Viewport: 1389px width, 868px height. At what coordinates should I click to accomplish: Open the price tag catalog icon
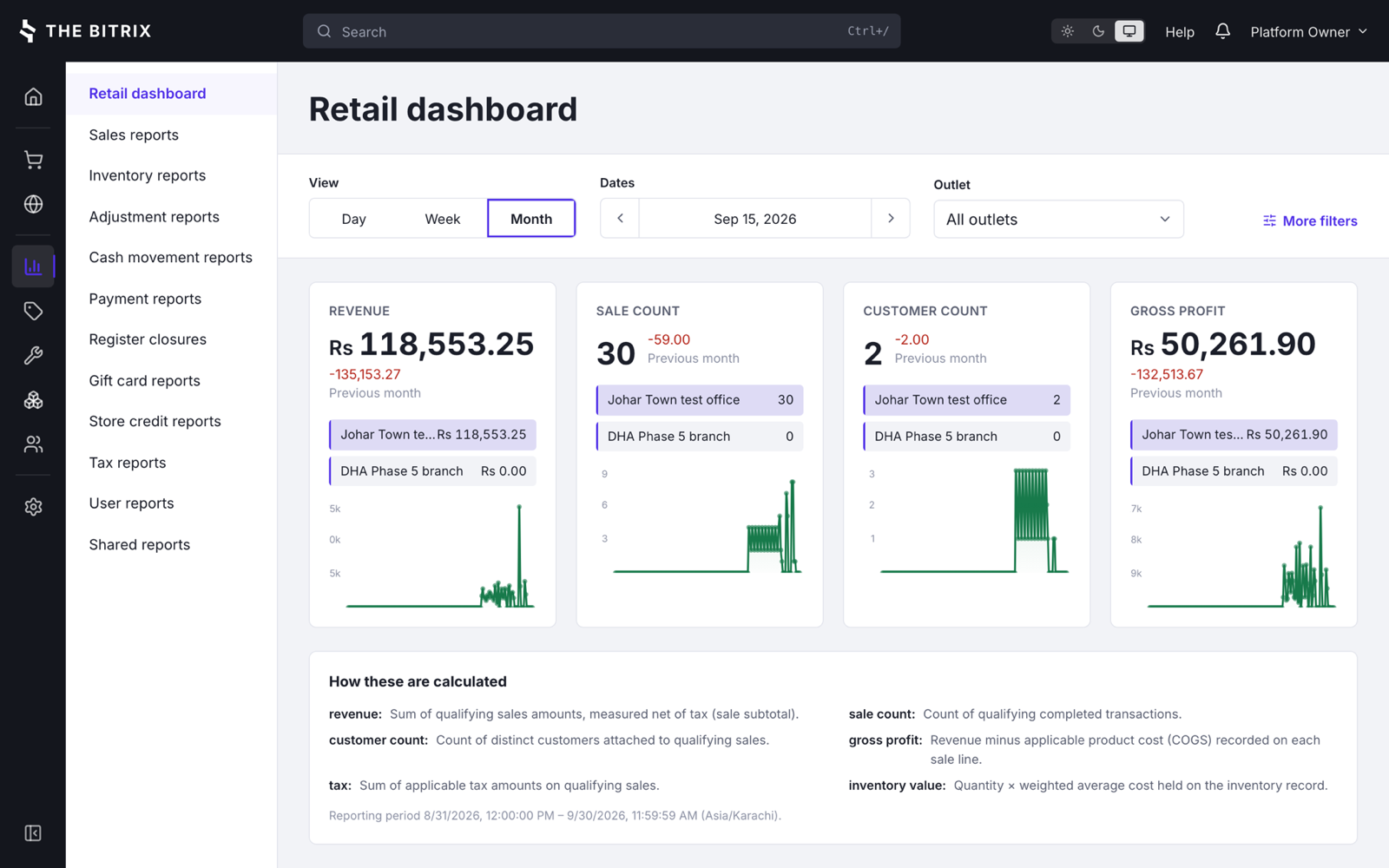pos(33,311)
